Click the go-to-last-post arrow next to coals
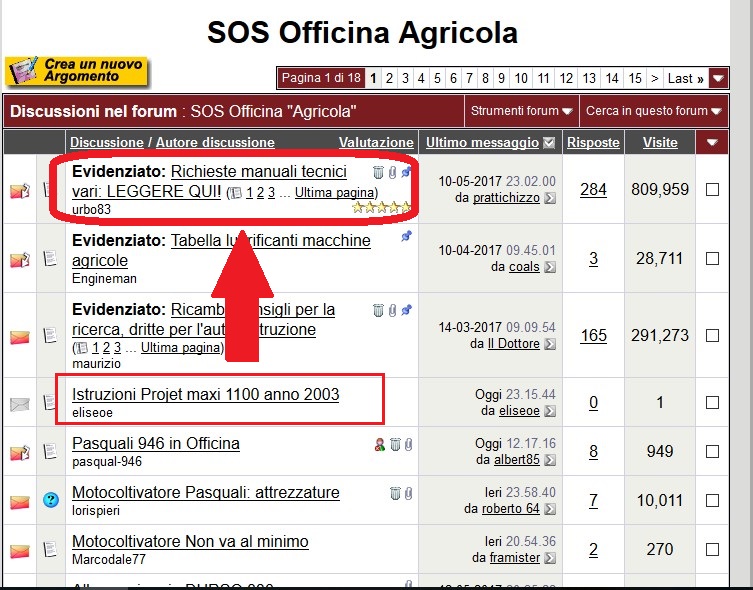 [x=550, y=267]
